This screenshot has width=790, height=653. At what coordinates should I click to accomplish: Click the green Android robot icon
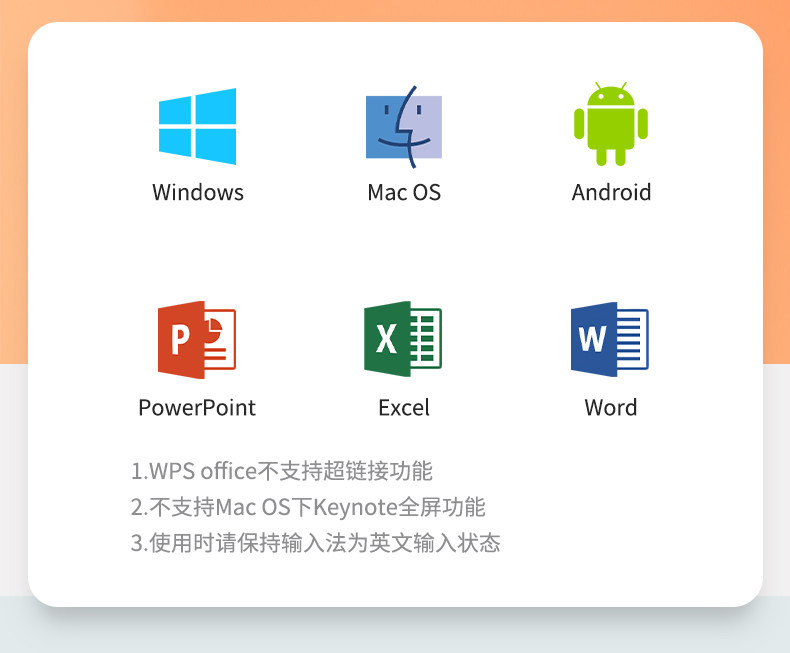coord(611,124)
